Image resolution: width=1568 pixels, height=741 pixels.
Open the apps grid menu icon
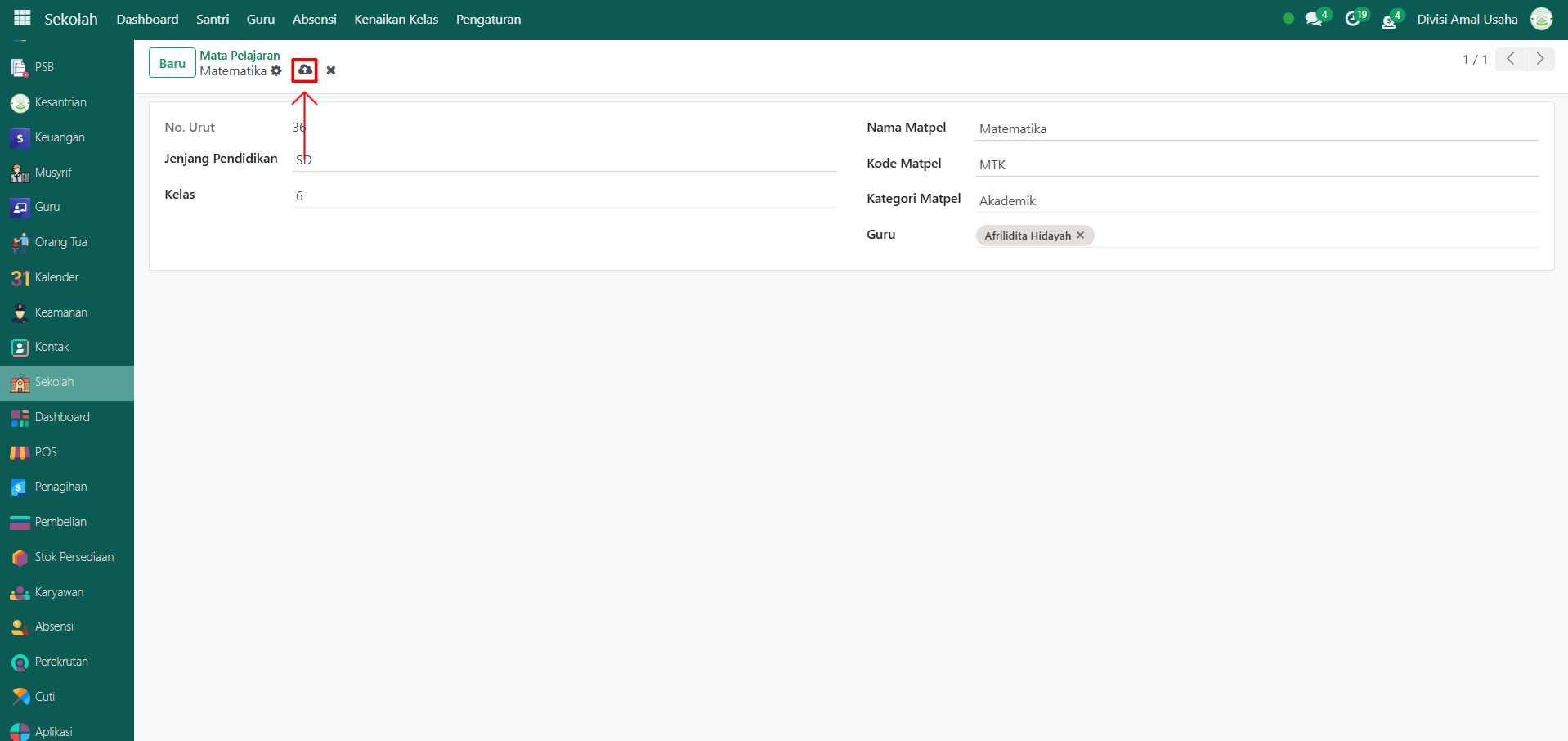pos(22,19)
